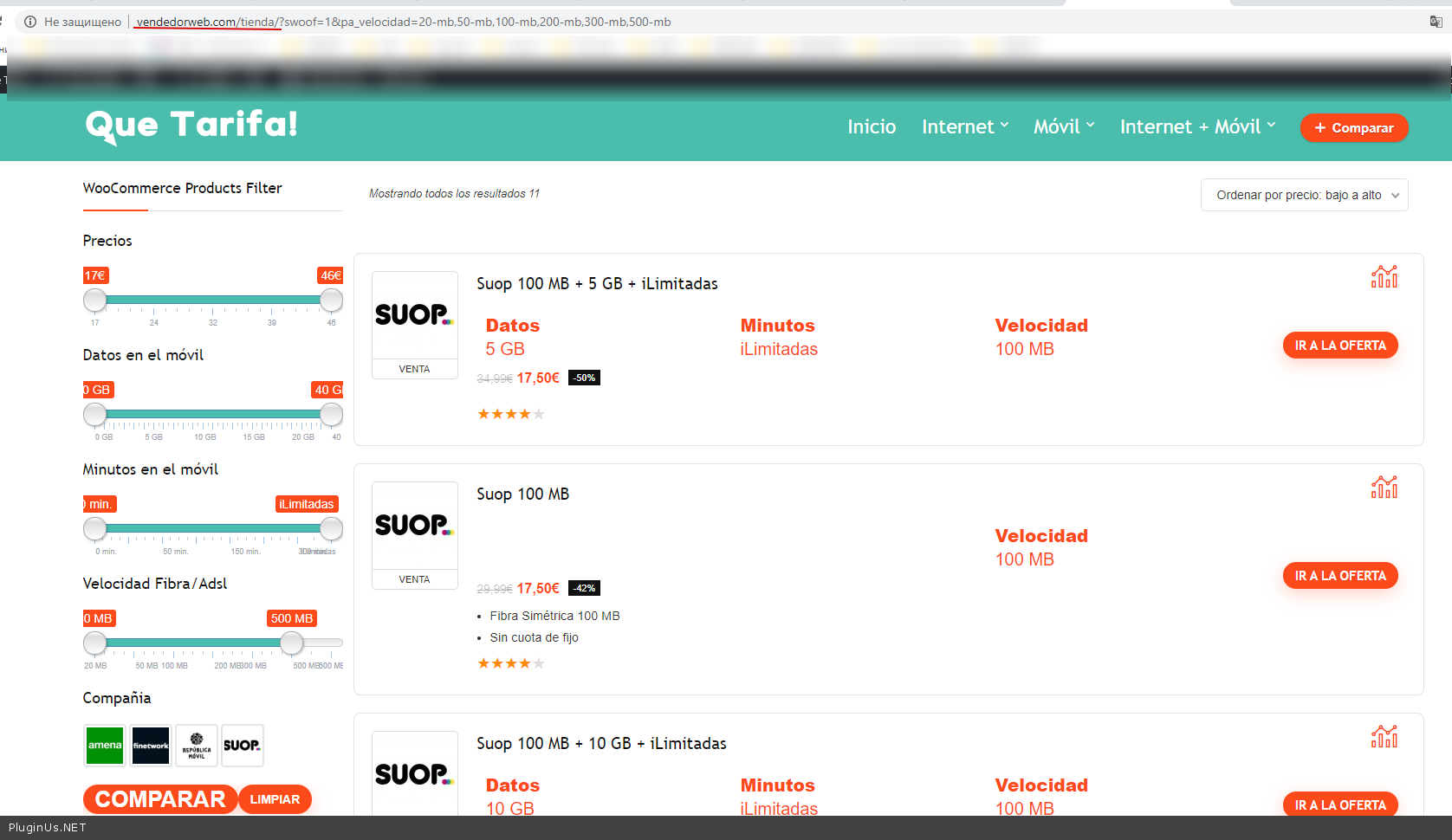1452x840 pixels.
Task: Click the -50% discount badge
Action: tap(585, 378)
